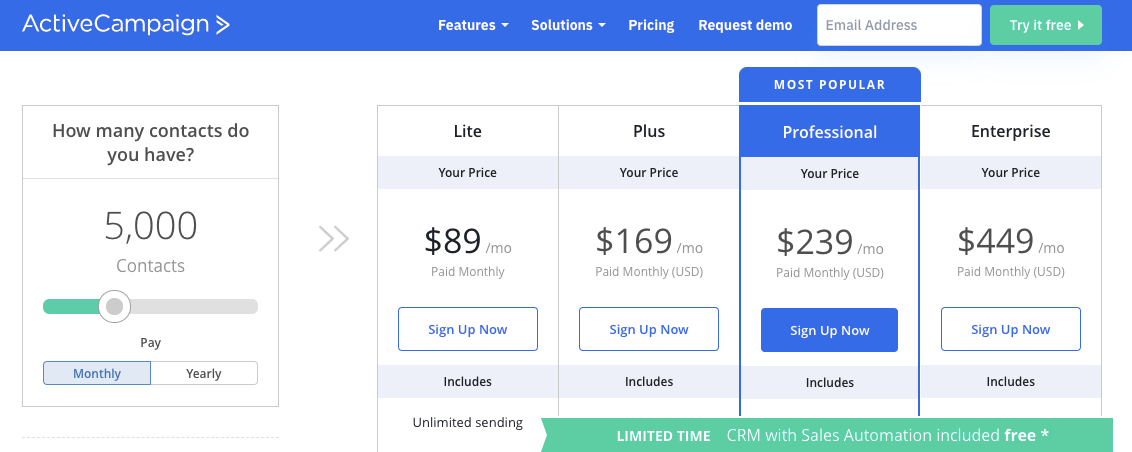Select Monthly payment option

[x=97, y=373]
